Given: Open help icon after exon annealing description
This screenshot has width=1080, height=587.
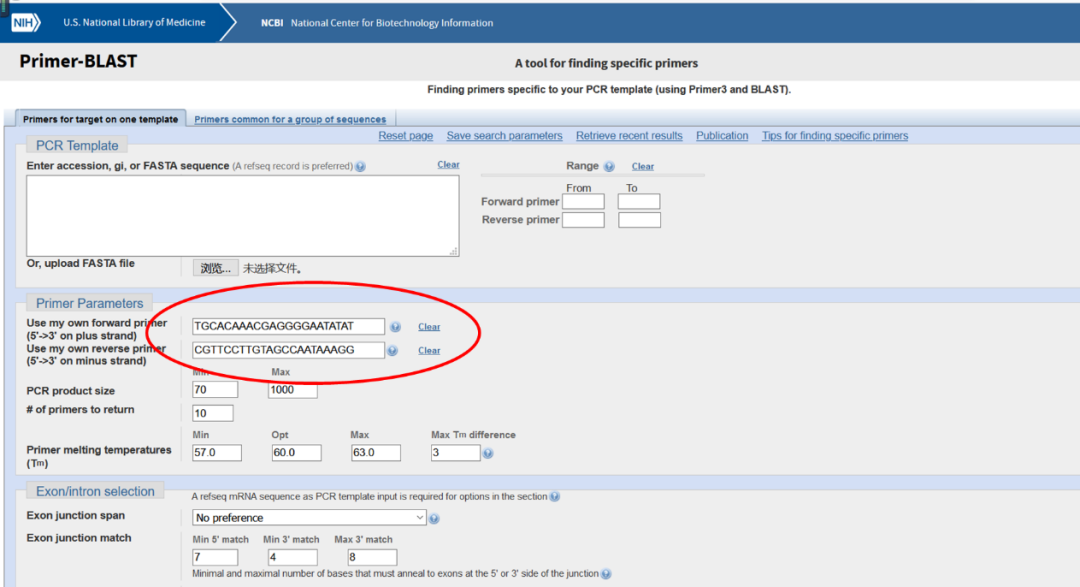Looking at the screenshot, I should (605, 574).
